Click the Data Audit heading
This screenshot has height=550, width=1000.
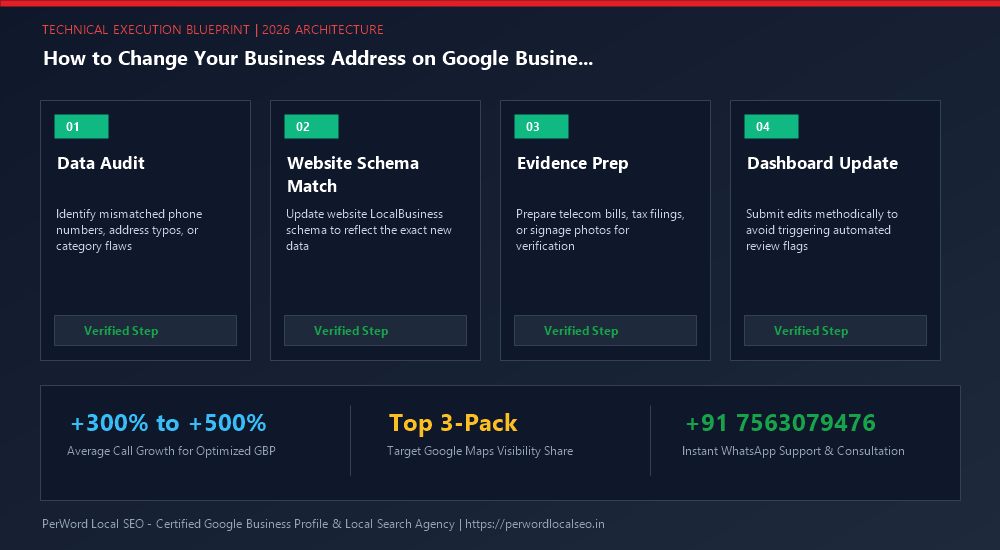coord(101,163)
